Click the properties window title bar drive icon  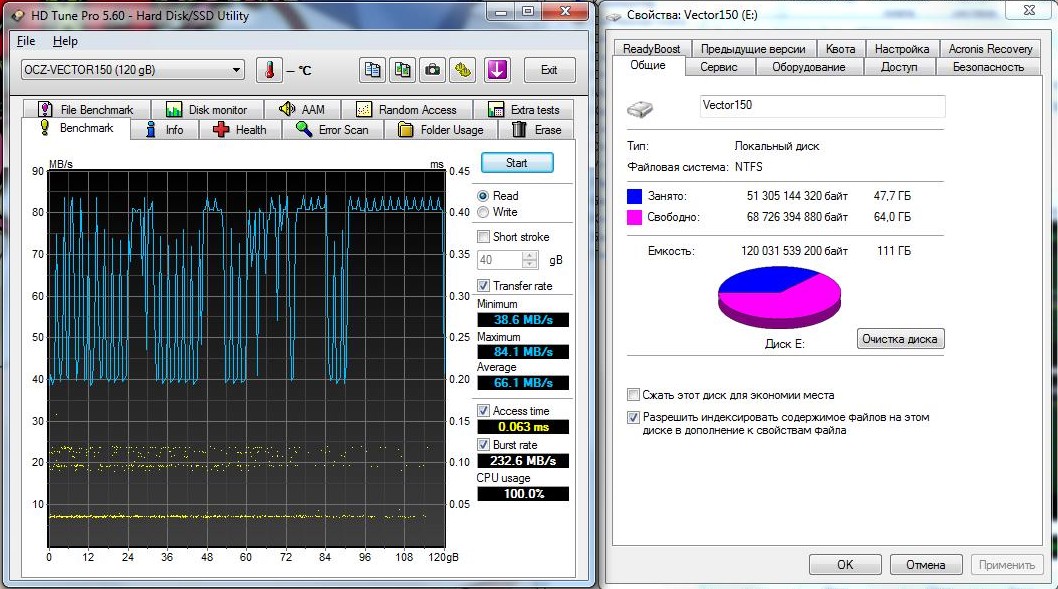(613, 16)
